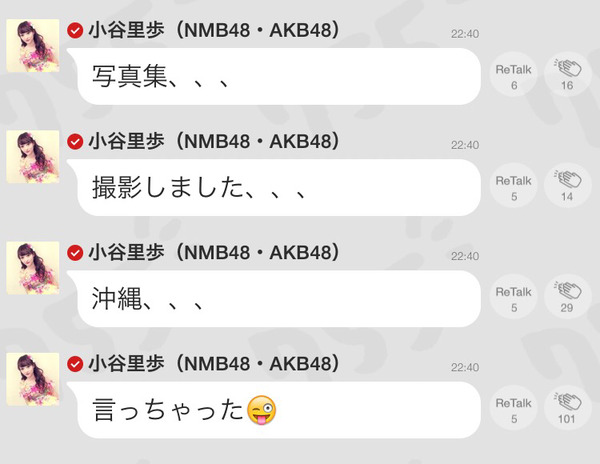Click ReTalk on the 撮影しました message

(x=514, y=186)
